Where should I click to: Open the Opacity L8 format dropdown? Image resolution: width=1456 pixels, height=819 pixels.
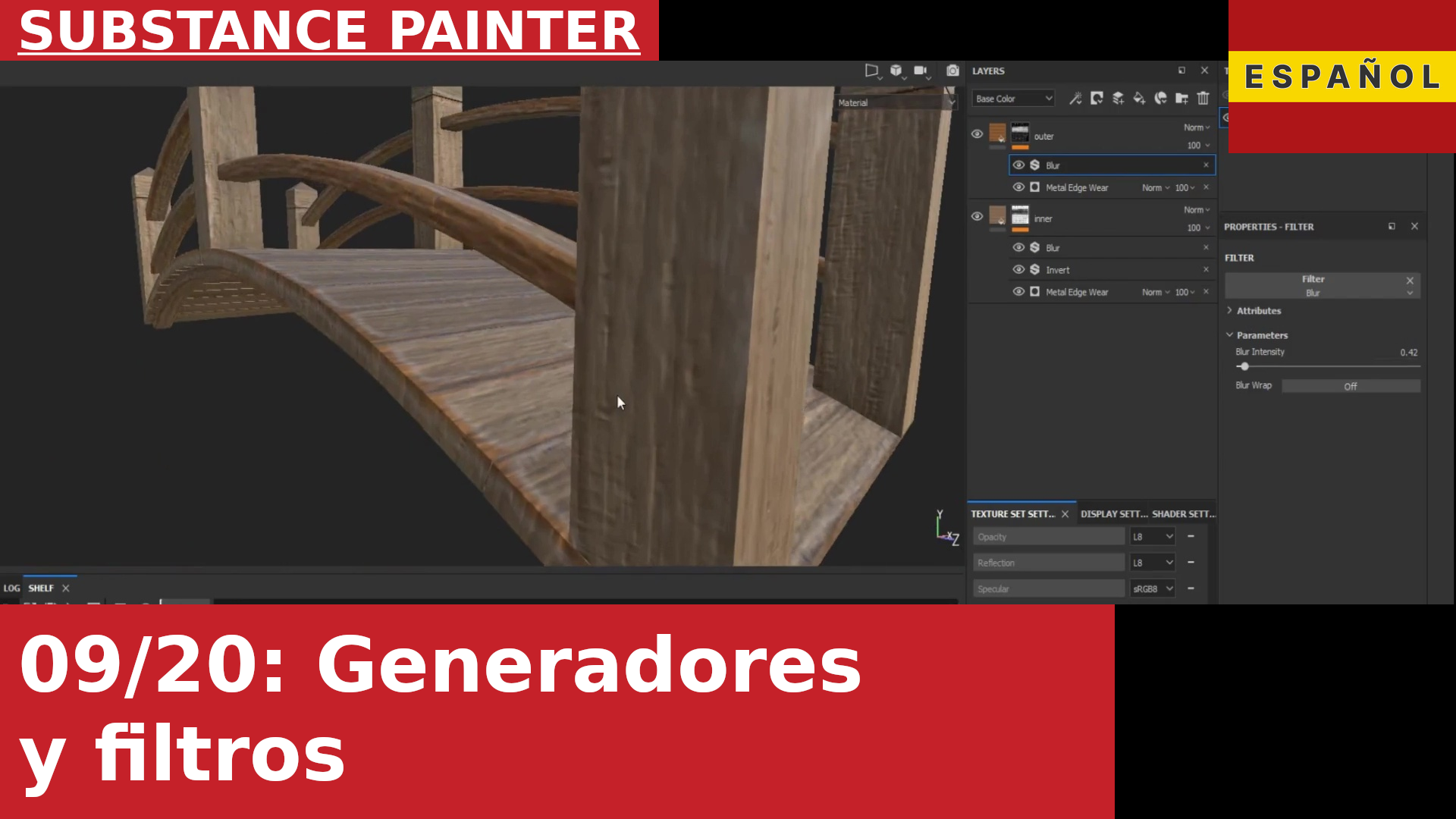coord(1153,536)
